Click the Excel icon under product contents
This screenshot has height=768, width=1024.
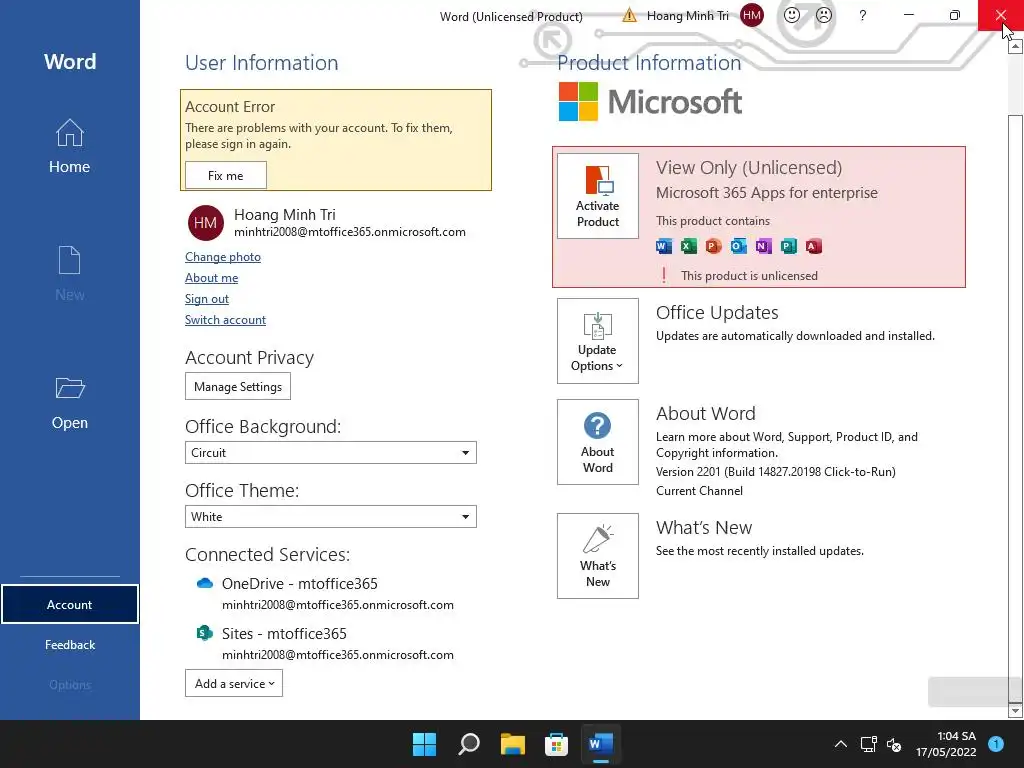click(x=688, y=246)
